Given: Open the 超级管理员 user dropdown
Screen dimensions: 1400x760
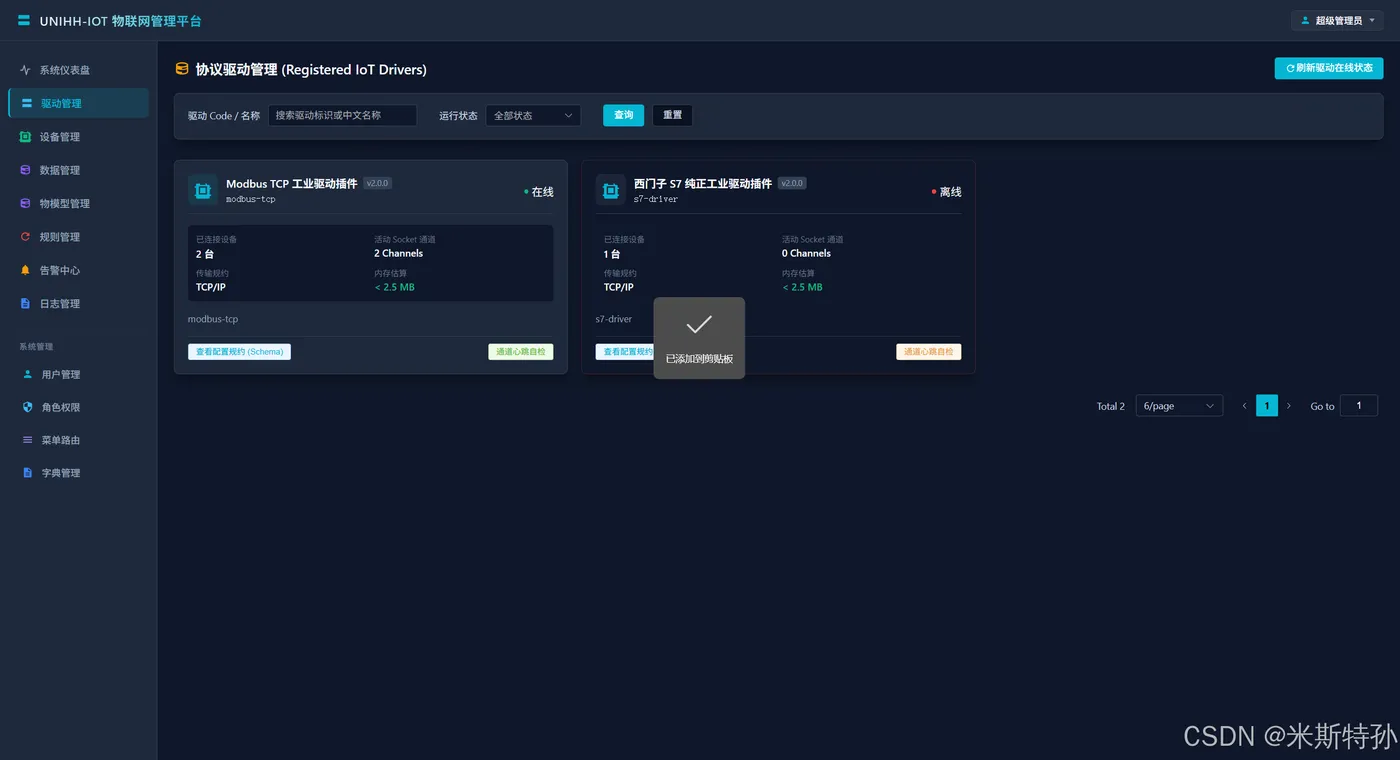Looking at the screenshot, I should tap(1338, 20).
